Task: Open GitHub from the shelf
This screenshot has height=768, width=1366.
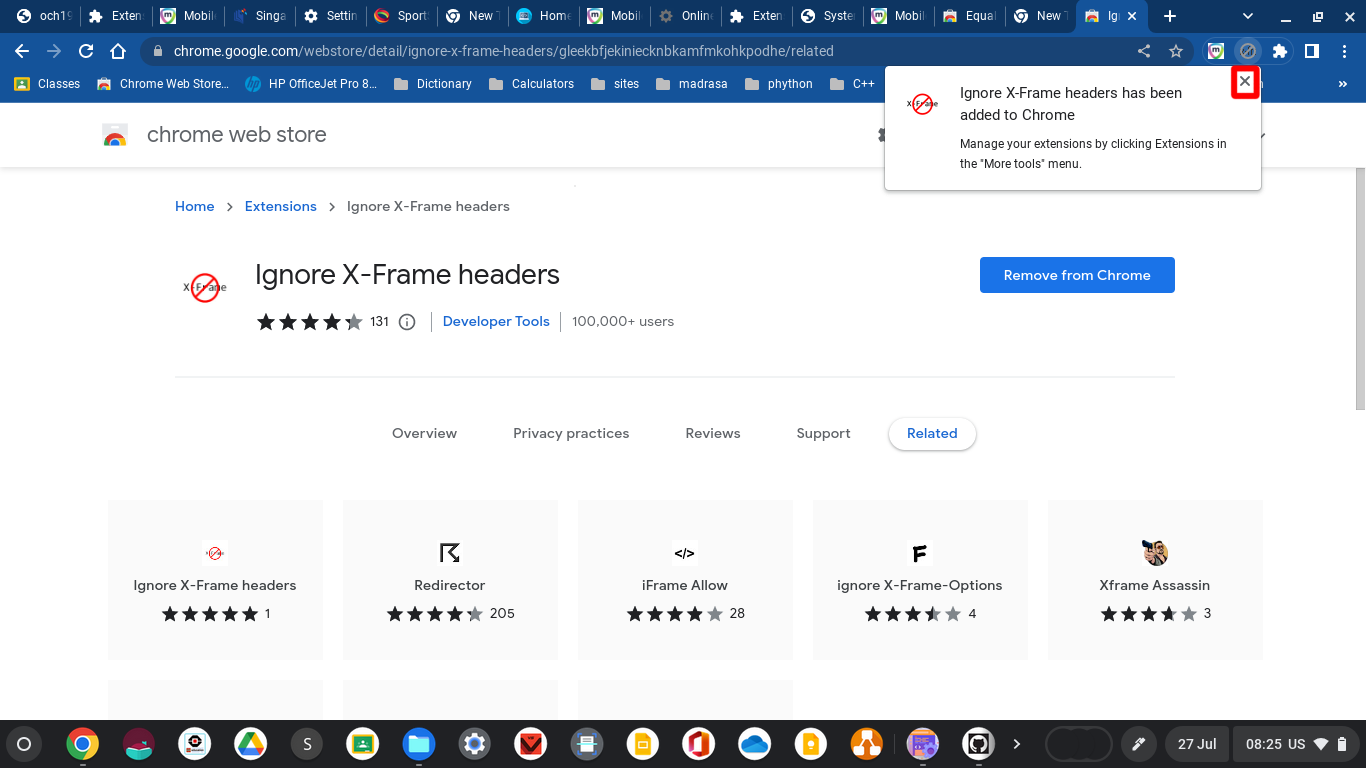Action: [x=978, y=744]
